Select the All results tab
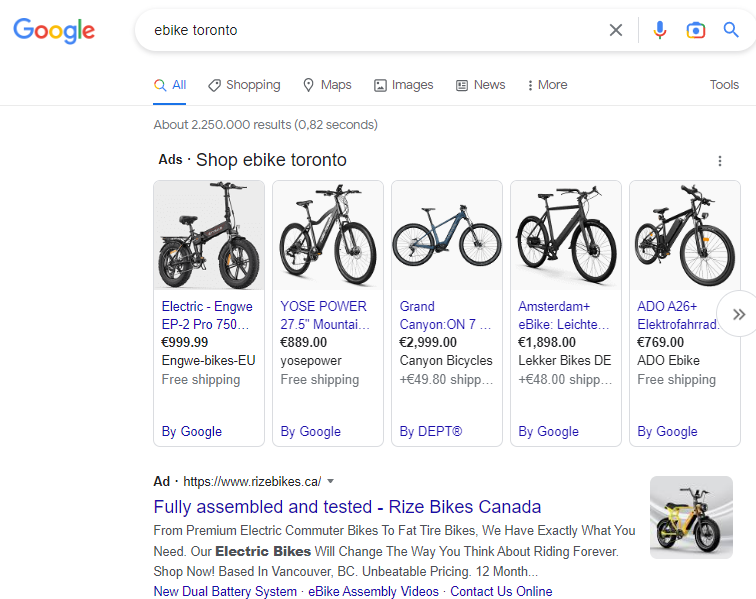This screenshot has height=599, width=756. tap(170, 85)
